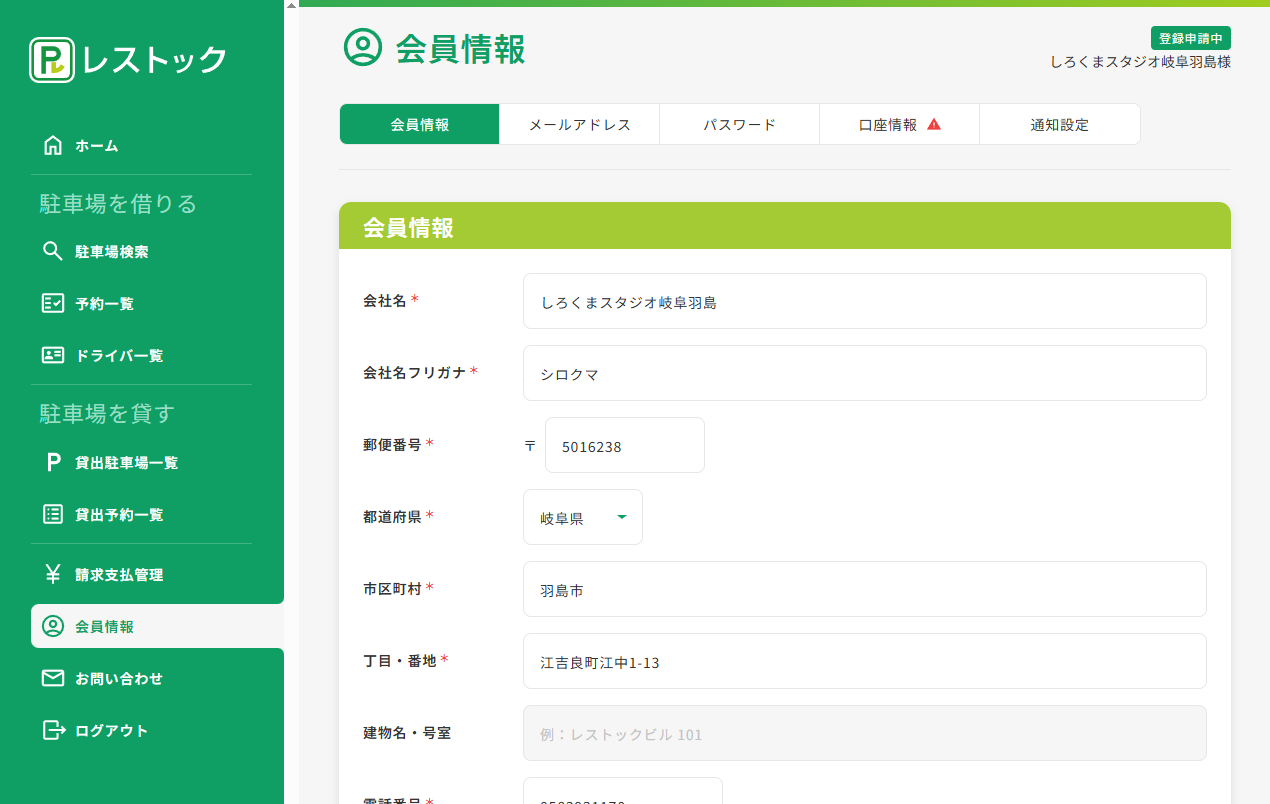
Task: Click the 丁目・番地 text field
Action: (864, 662)
